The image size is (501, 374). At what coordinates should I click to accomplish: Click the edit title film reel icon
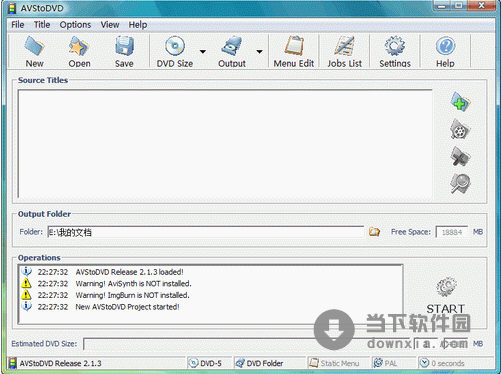click(x=460, y=129)
